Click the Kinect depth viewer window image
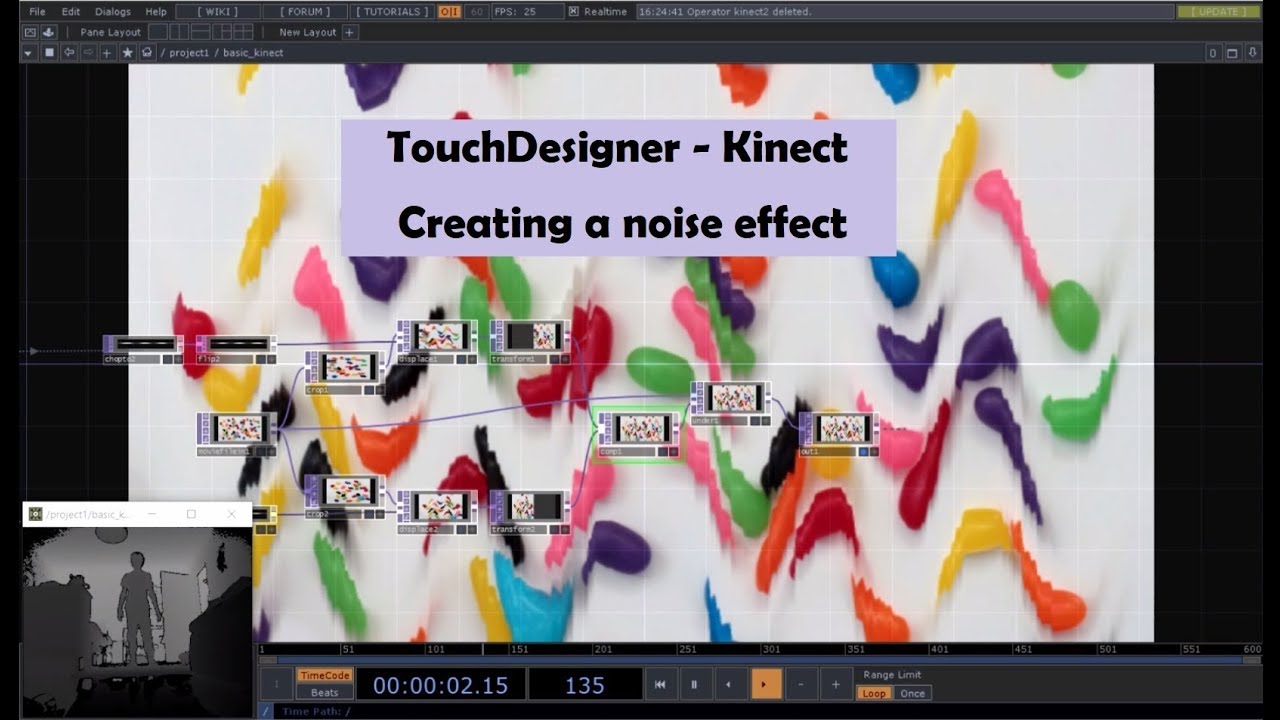Screen dimensions: 1280x720 tap(137, 620)
